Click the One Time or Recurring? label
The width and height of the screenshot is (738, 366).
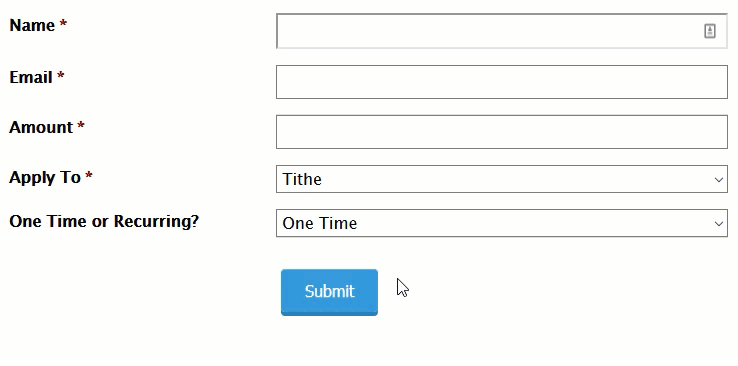coord(104,221)
